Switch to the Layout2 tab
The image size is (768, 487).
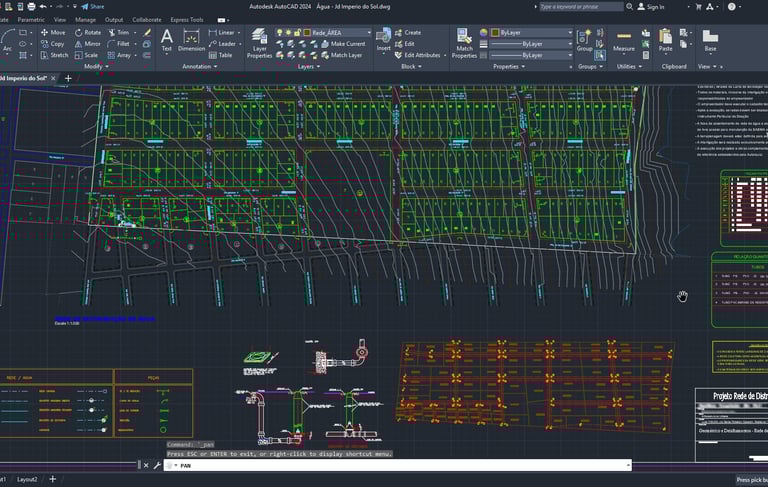pyautogui.click(x=27, y=480)
